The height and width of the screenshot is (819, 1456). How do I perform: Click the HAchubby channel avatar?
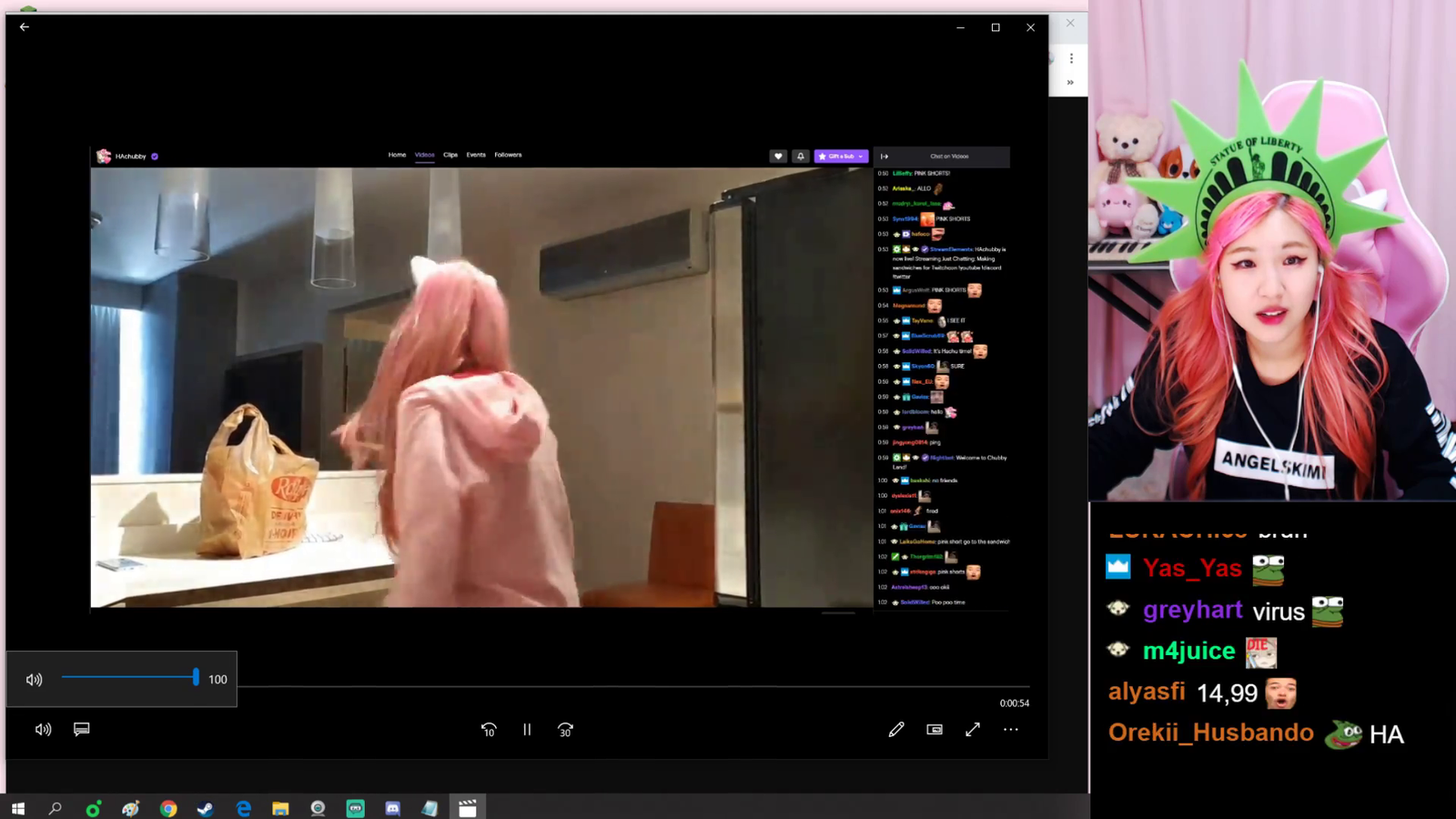click(x=104, y=157)
